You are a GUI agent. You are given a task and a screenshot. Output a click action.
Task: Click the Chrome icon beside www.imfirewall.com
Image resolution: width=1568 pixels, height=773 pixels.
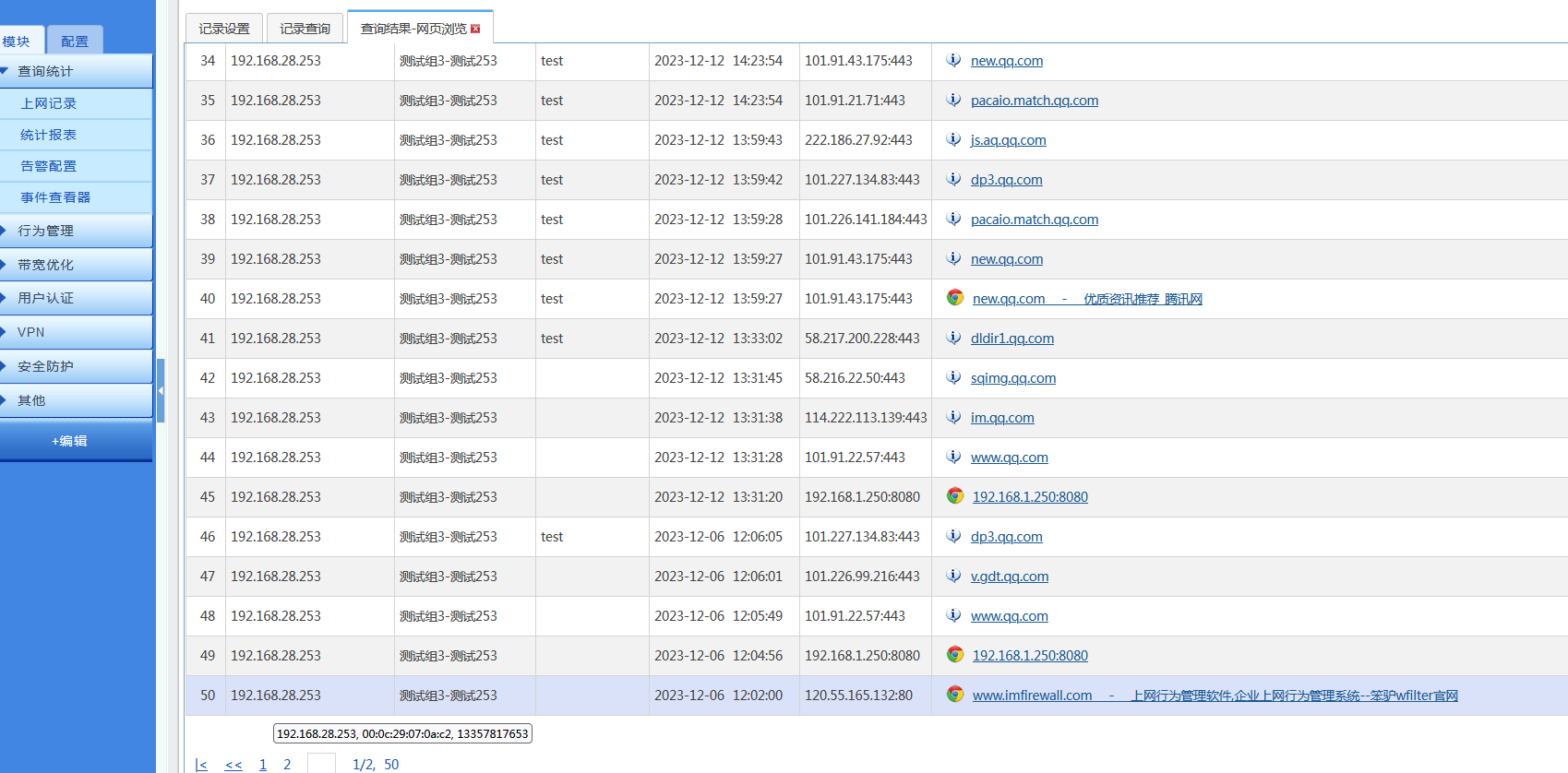[x=955, y=695]
